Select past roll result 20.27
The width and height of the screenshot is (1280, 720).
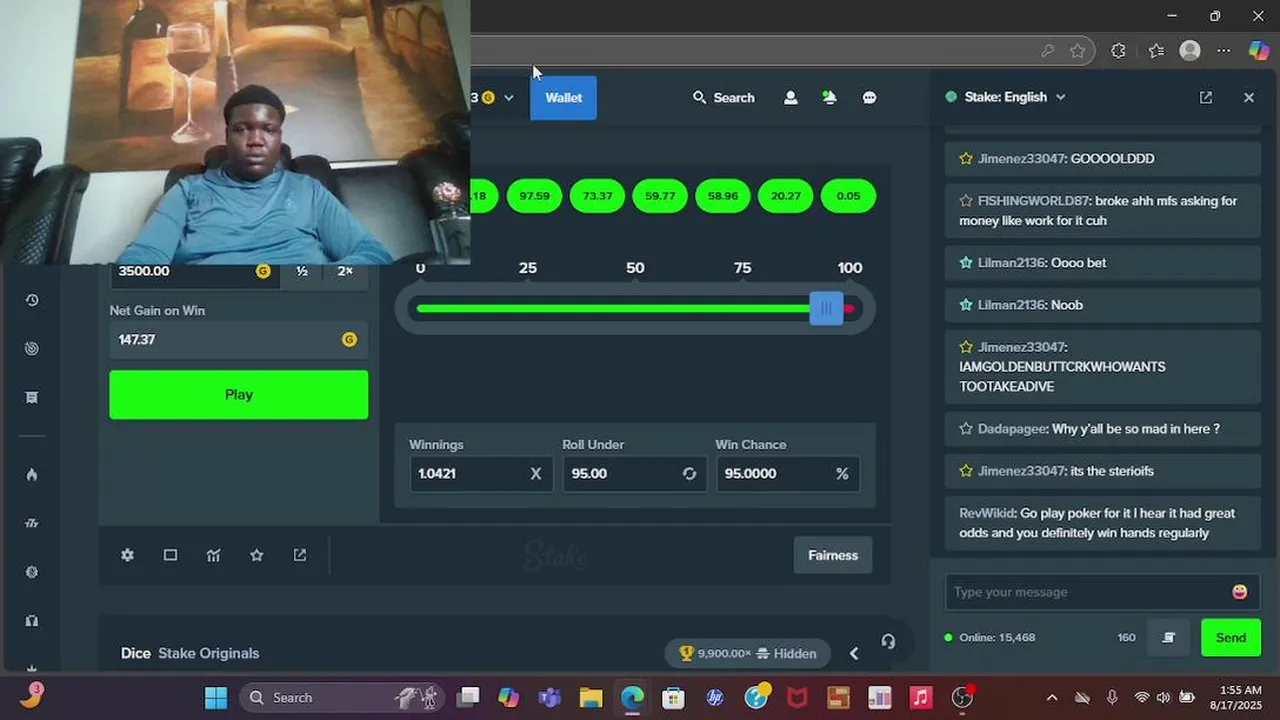tap(786, 196)
